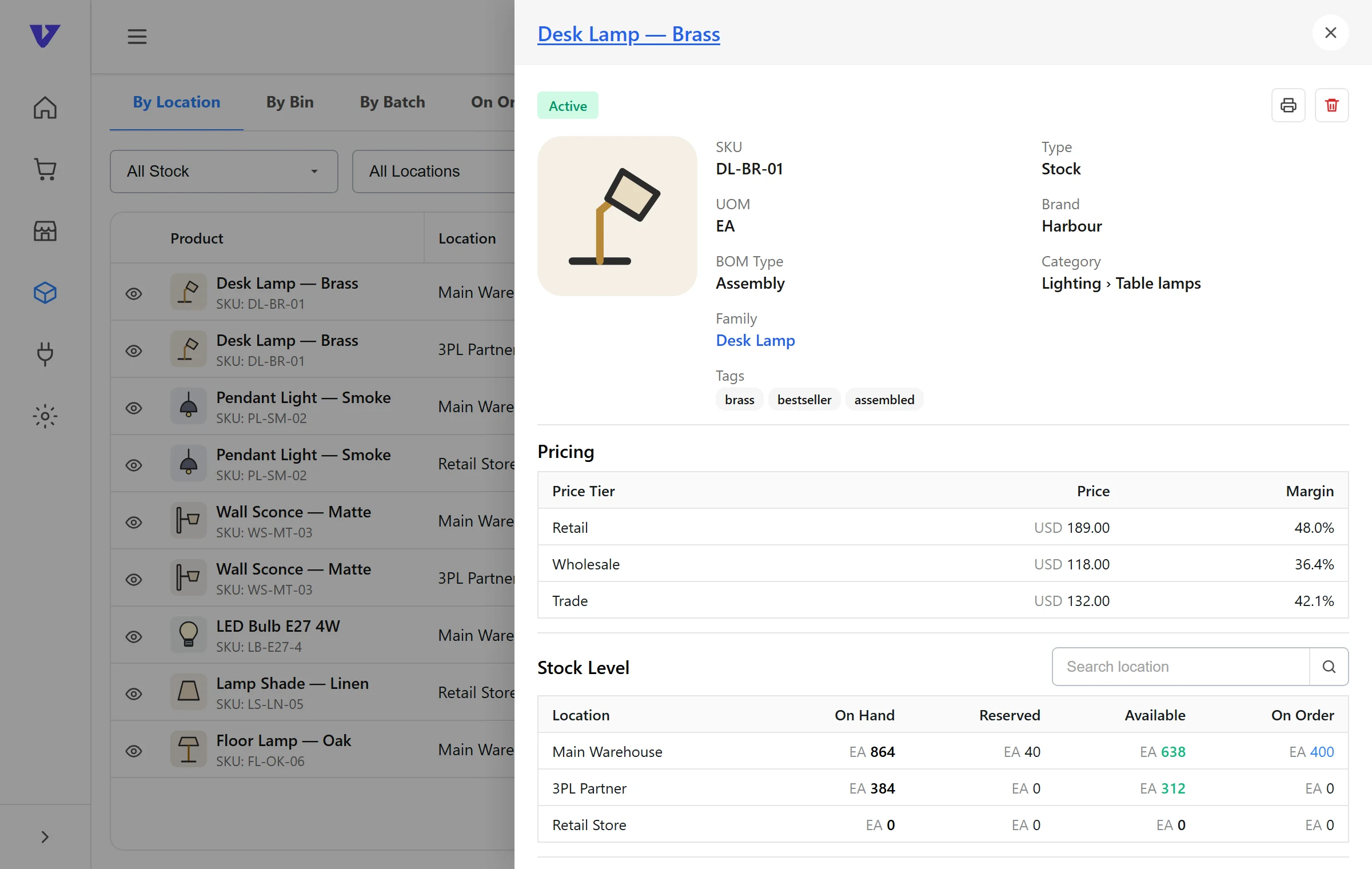Viewport: 1372px width, 869px height.
Task: Click the V logo in sidebar
Action: point(45,35)
